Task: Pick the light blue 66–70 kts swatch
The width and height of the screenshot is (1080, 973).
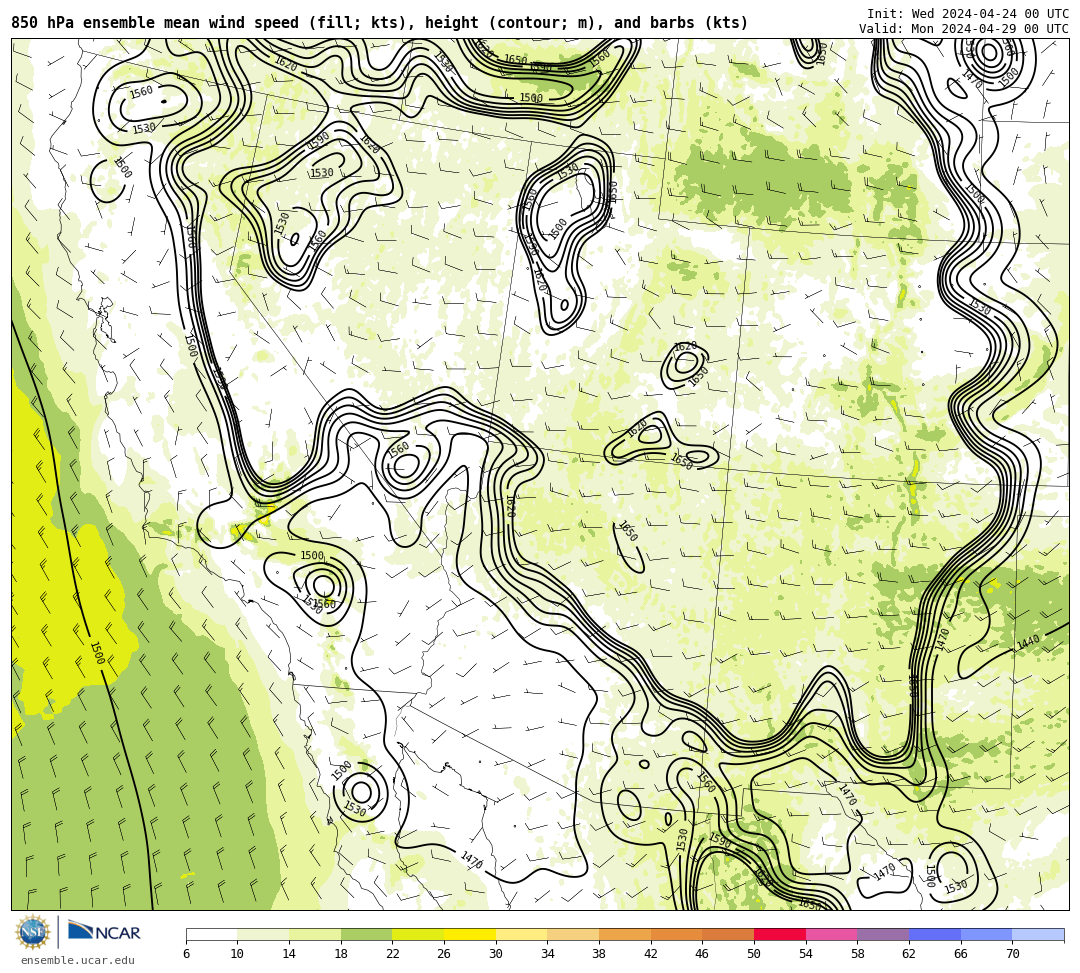Action: coord(986,934)
